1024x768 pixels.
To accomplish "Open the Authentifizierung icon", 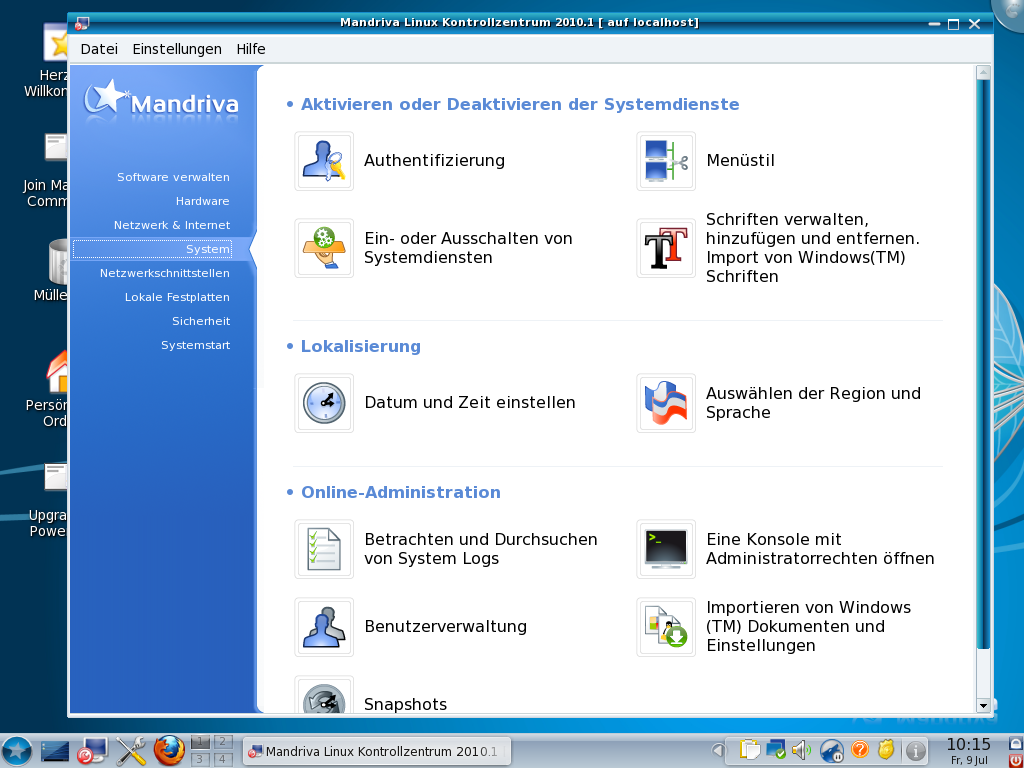I will tap(324, 161).
